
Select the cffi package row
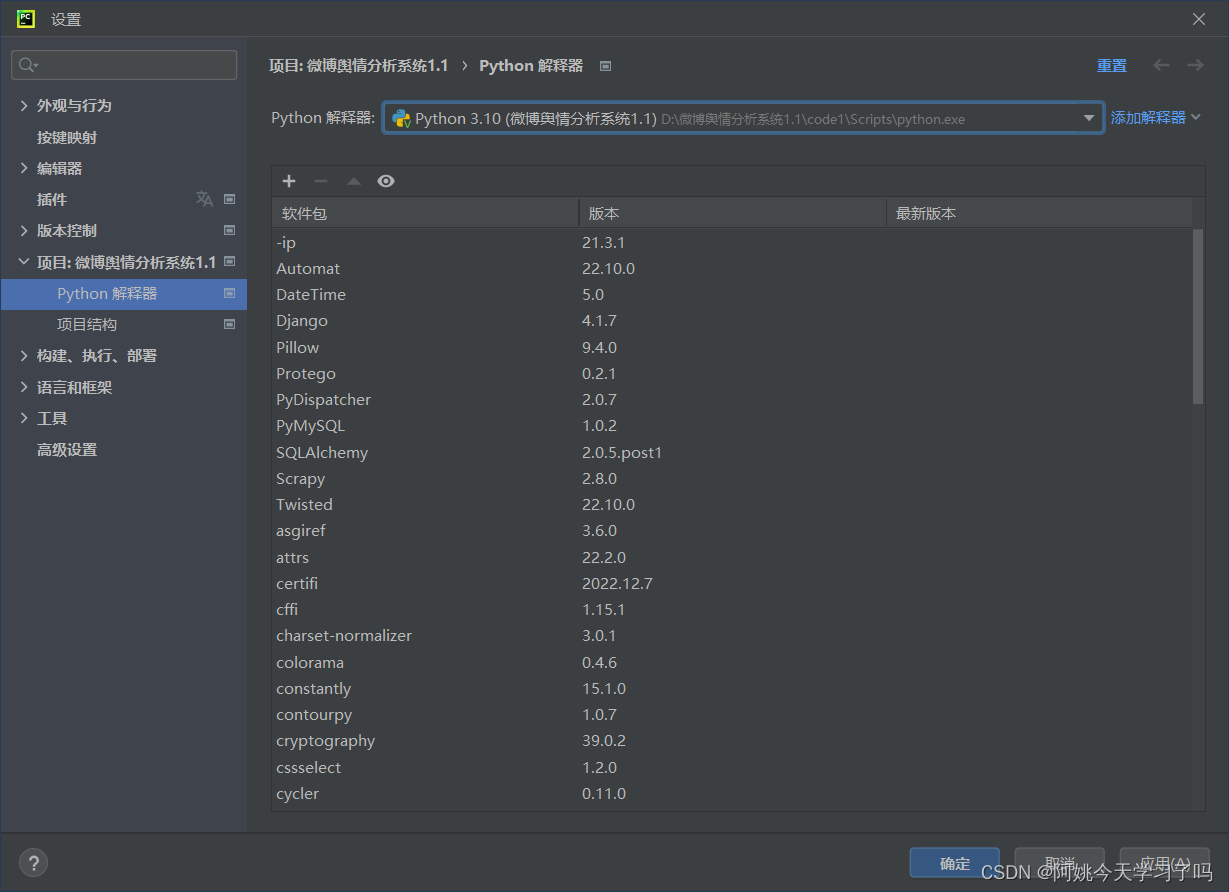tap(732, 609)
